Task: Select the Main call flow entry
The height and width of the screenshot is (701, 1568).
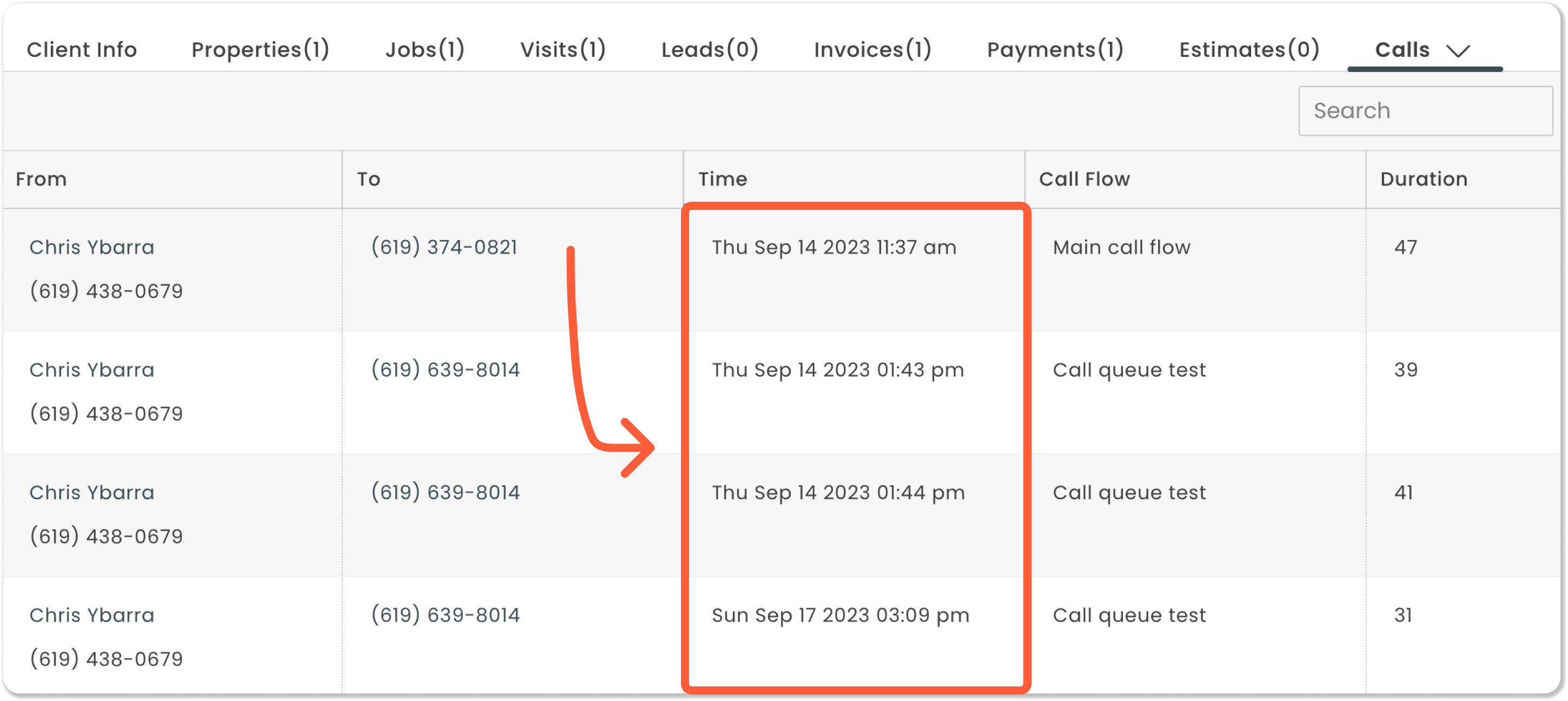Action: 1121,248
